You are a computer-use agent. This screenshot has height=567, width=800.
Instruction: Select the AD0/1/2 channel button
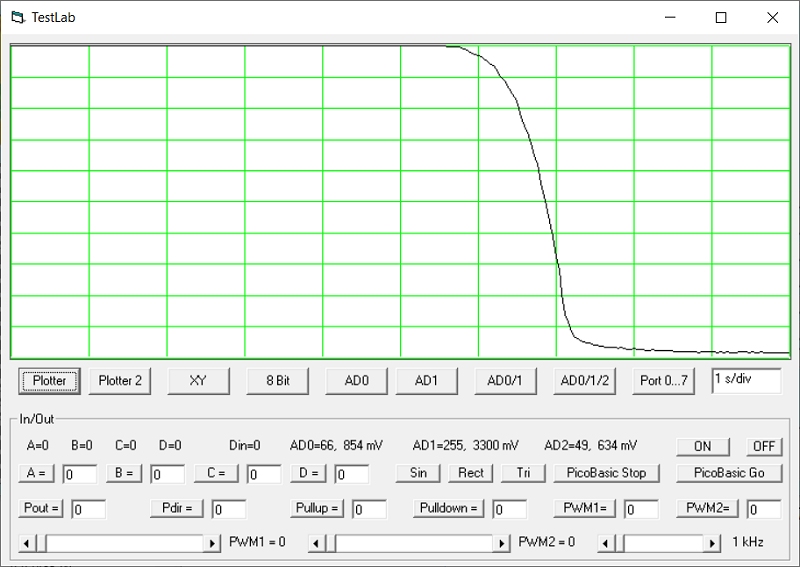(585, 381)
